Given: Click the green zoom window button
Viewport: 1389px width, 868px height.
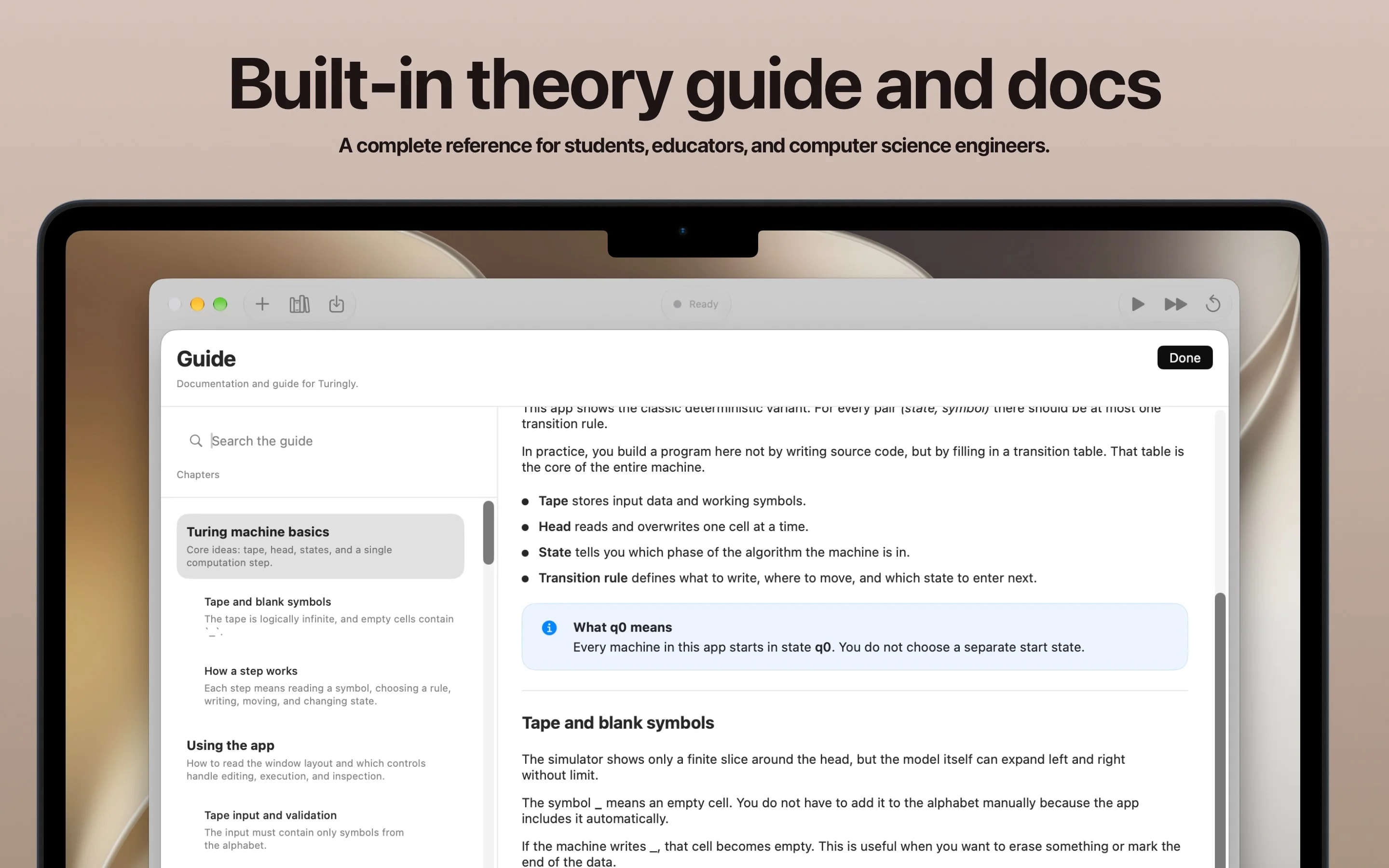Looking at the screenshot, I should [220, 304].
